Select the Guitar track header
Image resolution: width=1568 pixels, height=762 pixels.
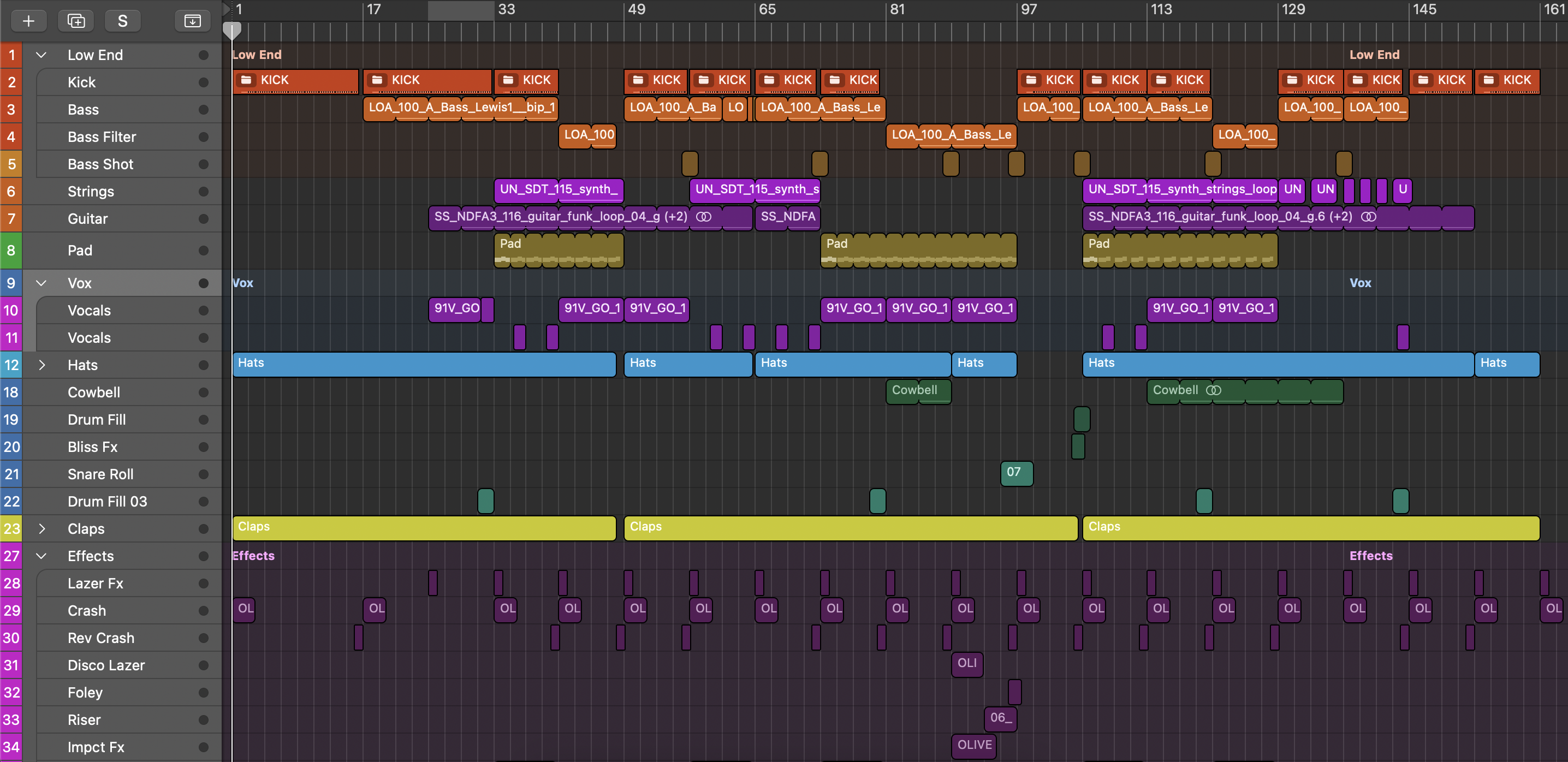pyautogui.click(x=88, y=219)
